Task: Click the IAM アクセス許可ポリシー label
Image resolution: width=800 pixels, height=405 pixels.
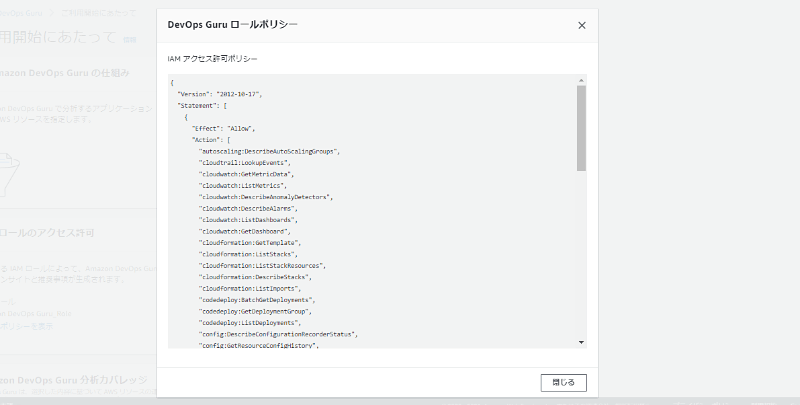Action: pyautogui.click(x=212, y=59)
